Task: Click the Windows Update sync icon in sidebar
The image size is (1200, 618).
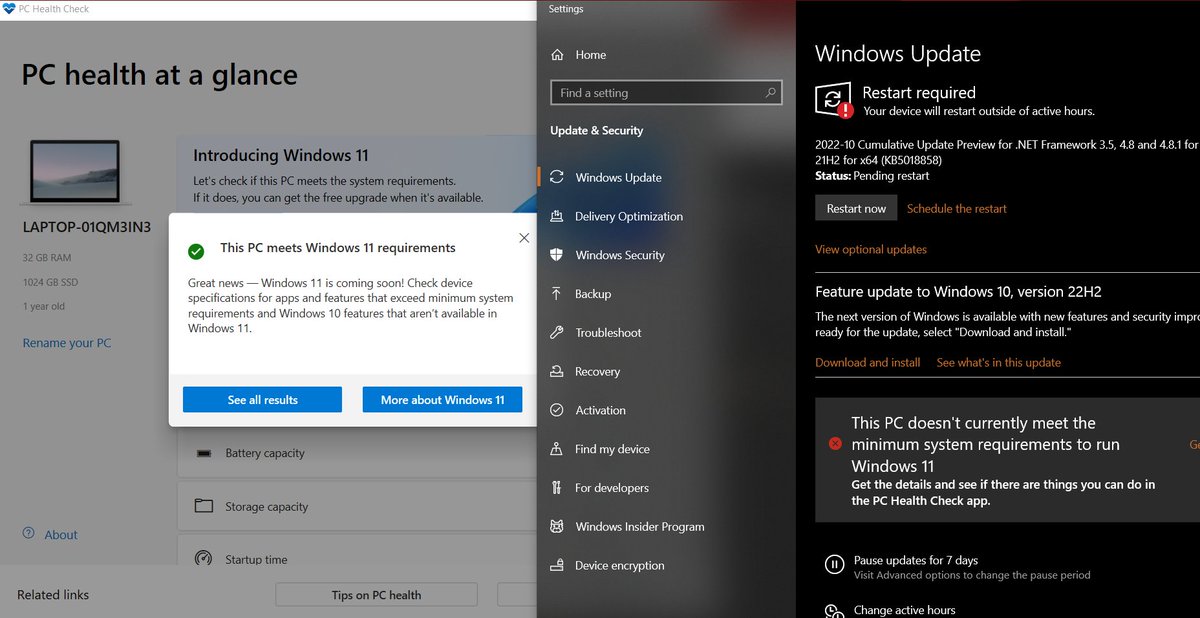Action: pyautogui.click(x=557, y=177)
